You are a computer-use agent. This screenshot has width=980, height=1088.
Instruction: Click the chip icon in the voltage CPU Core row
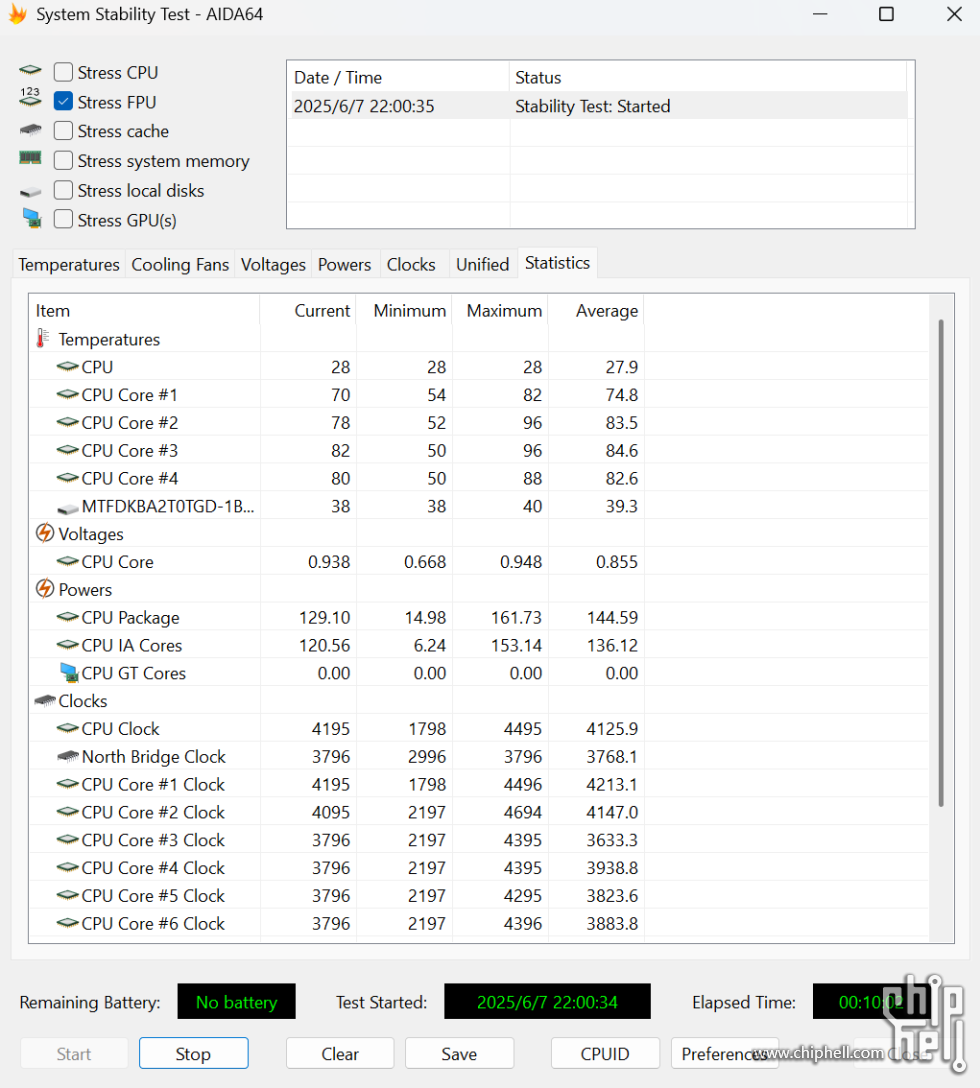67,561
